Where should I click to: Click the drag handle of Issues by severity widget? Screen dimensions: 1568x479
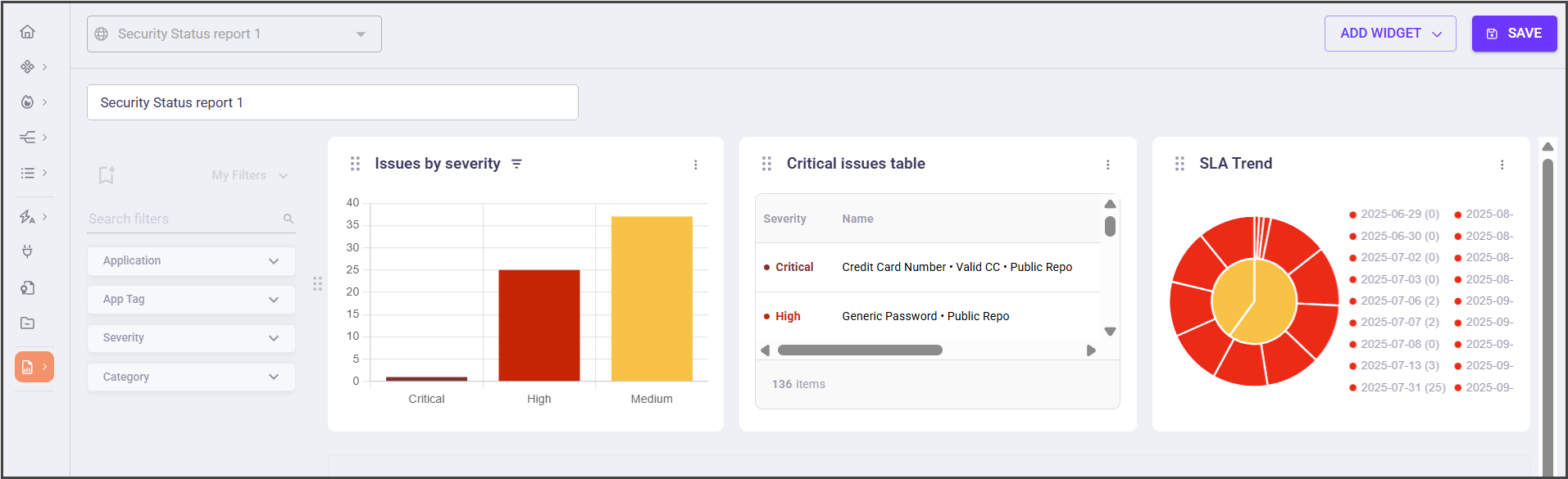click(355, 164)
